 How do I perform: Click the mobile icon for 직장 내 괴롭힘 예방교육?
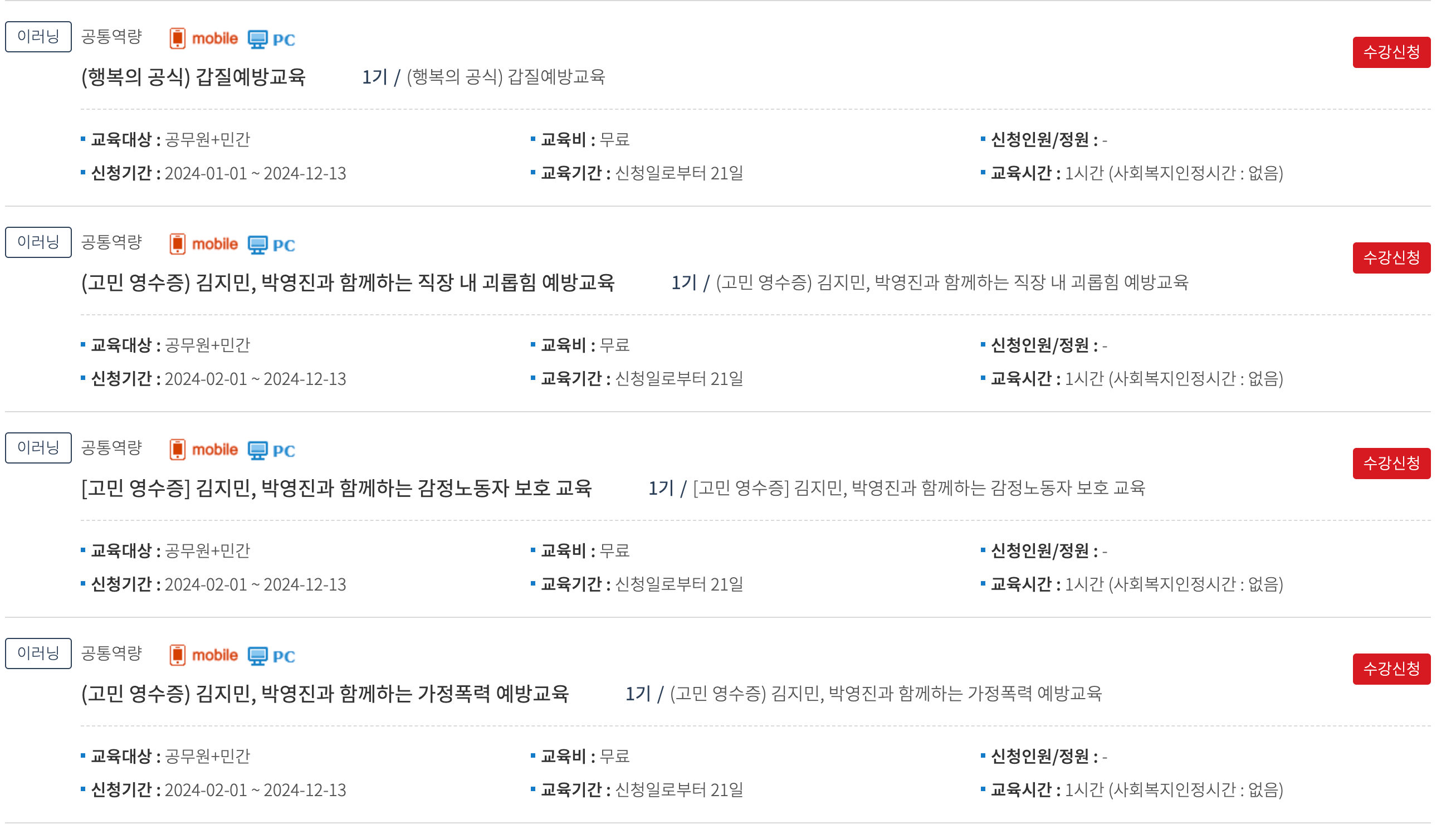(x=178, y=243)
